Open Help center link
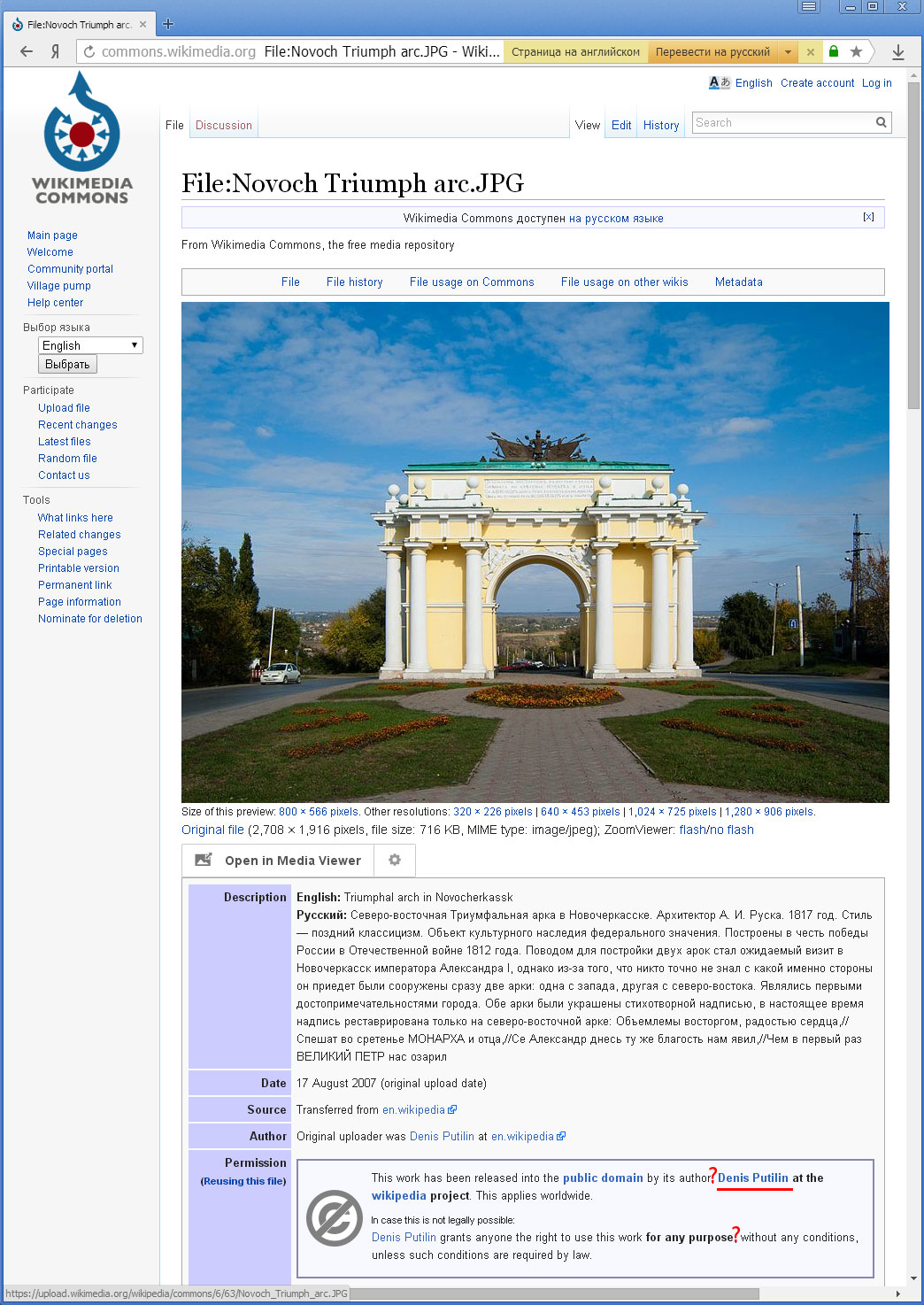The width and height of the screenshot is (924, 1305). coord(55,303)
